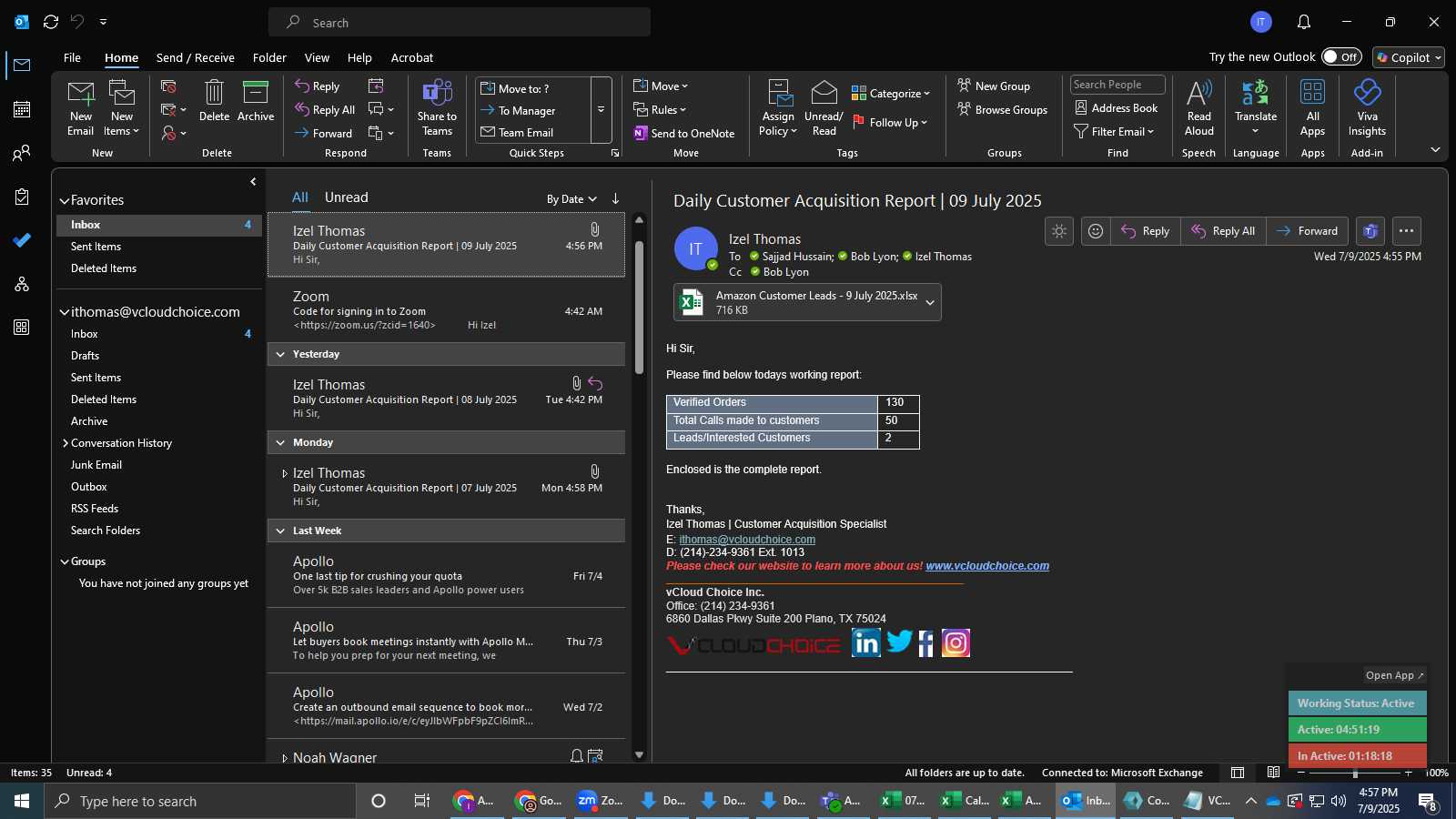Toggle Try the new Outlook switch
This screenshot has height=819, width=1456.
[x=1341, y=56]
